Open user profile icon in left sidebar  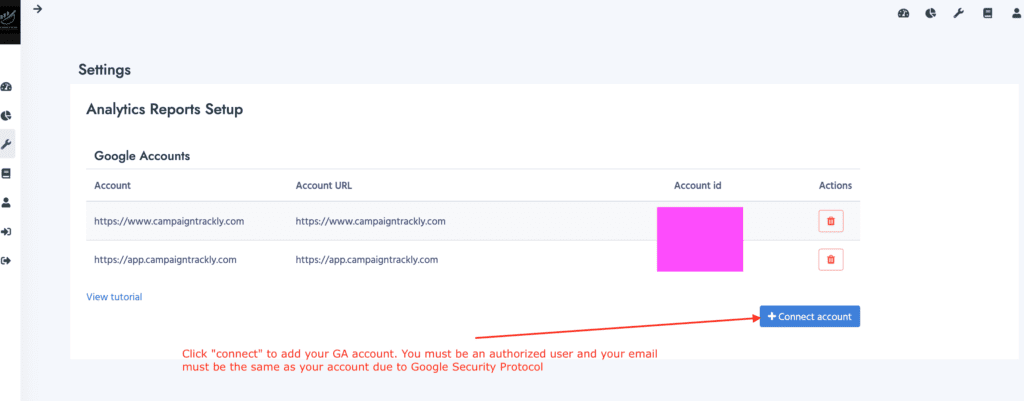pos(7,202)
